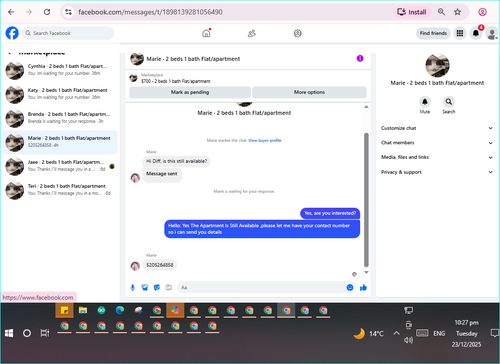Open Windows Start menu
The height and width of the screenshot is (364, 500).
[9, 333]
